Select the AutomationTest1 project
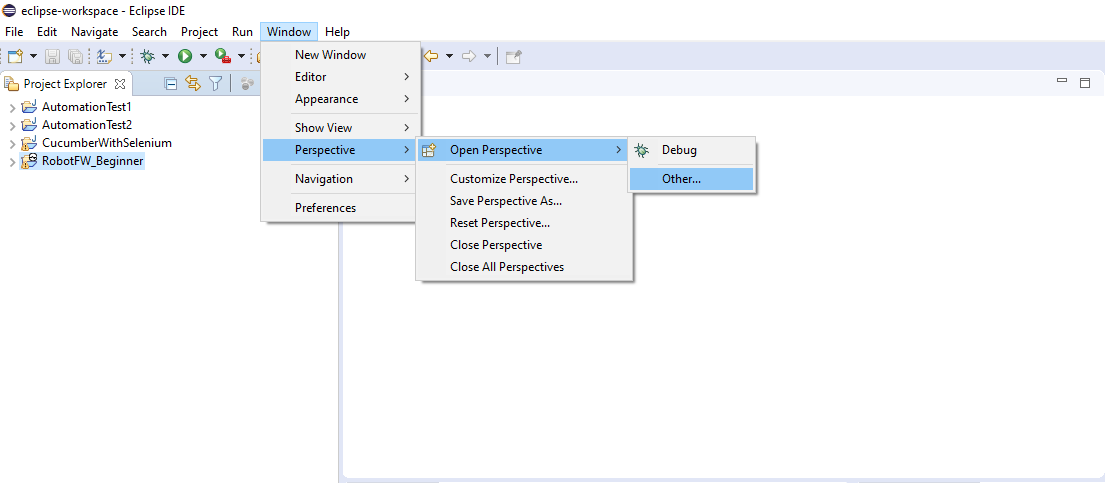The width and height of the screenshot is (1105, 483). click(x=87, y=107)
